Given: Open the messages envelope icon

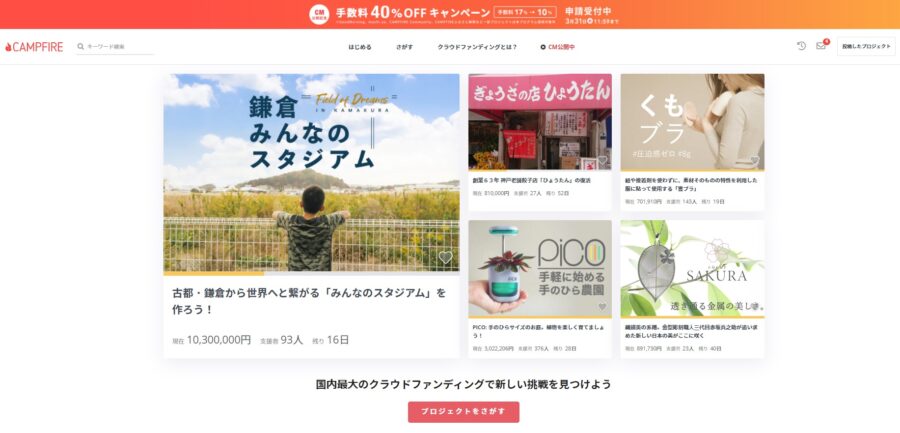Looking at the screenshot, I should (821, 46).
